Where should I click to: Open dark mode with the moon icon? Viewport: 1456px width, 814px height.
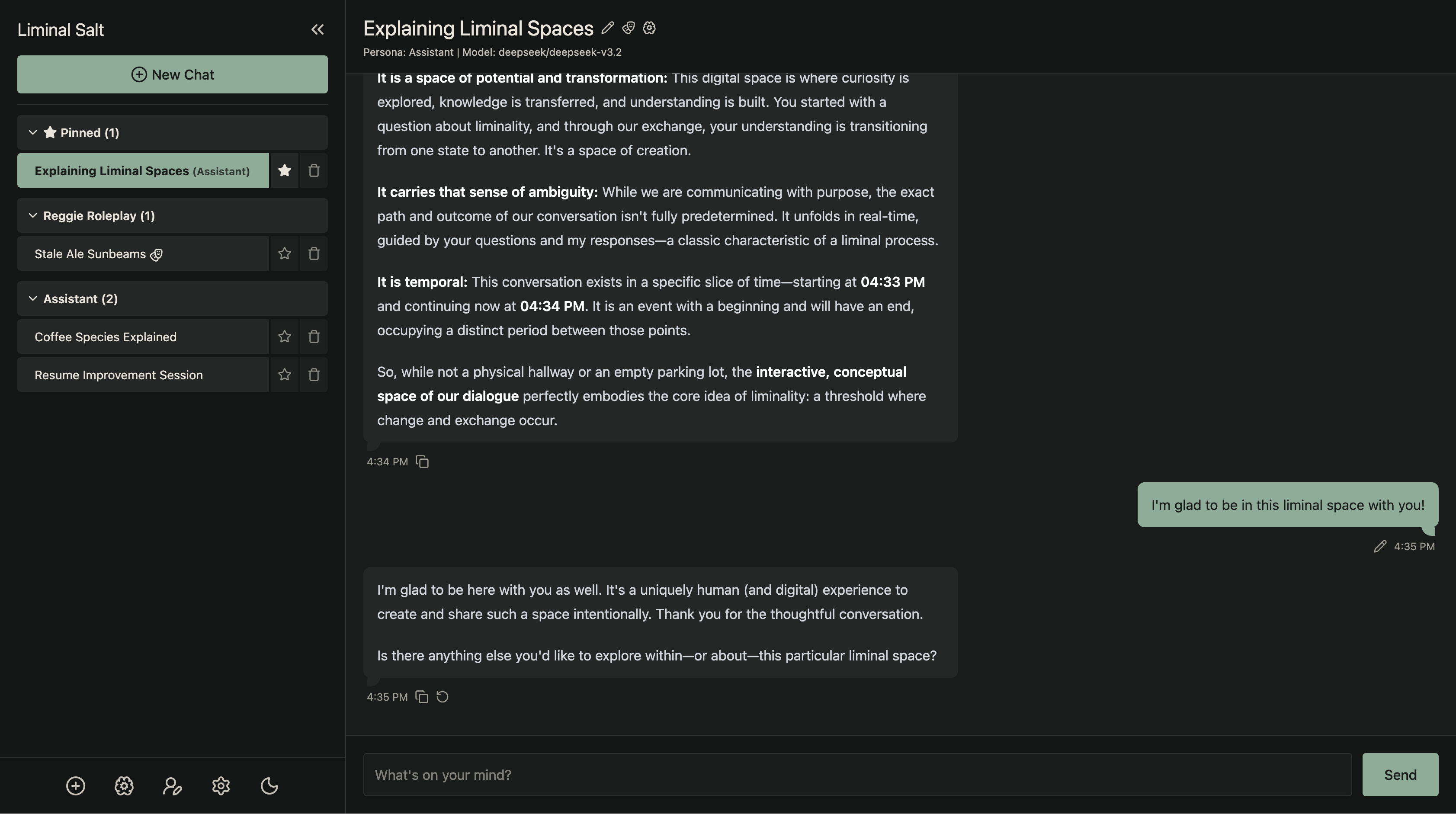[x=269, y=786]
